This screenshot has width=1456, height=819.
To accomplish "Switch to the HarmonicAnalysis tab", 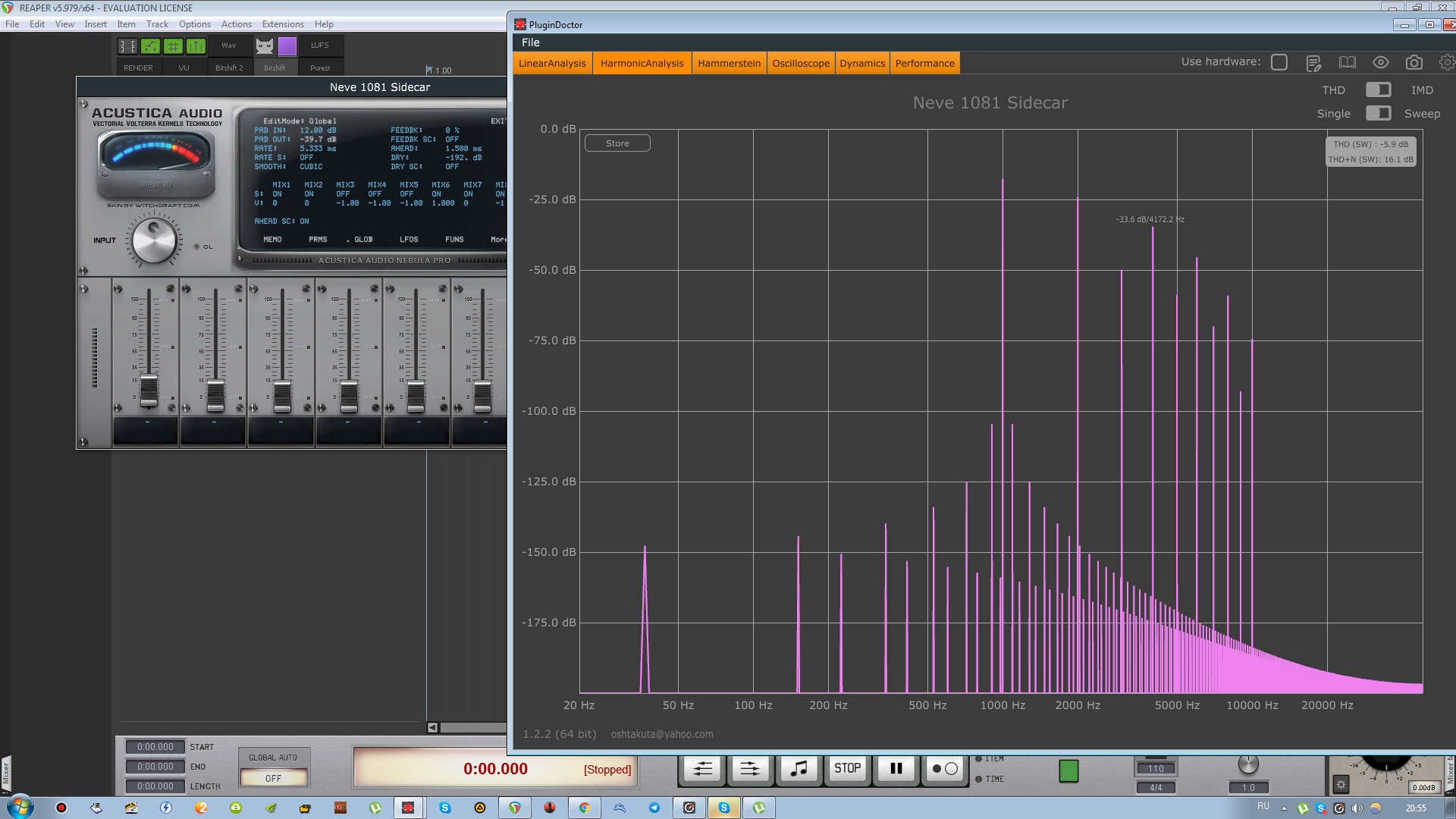I will [x=642, y=63].
